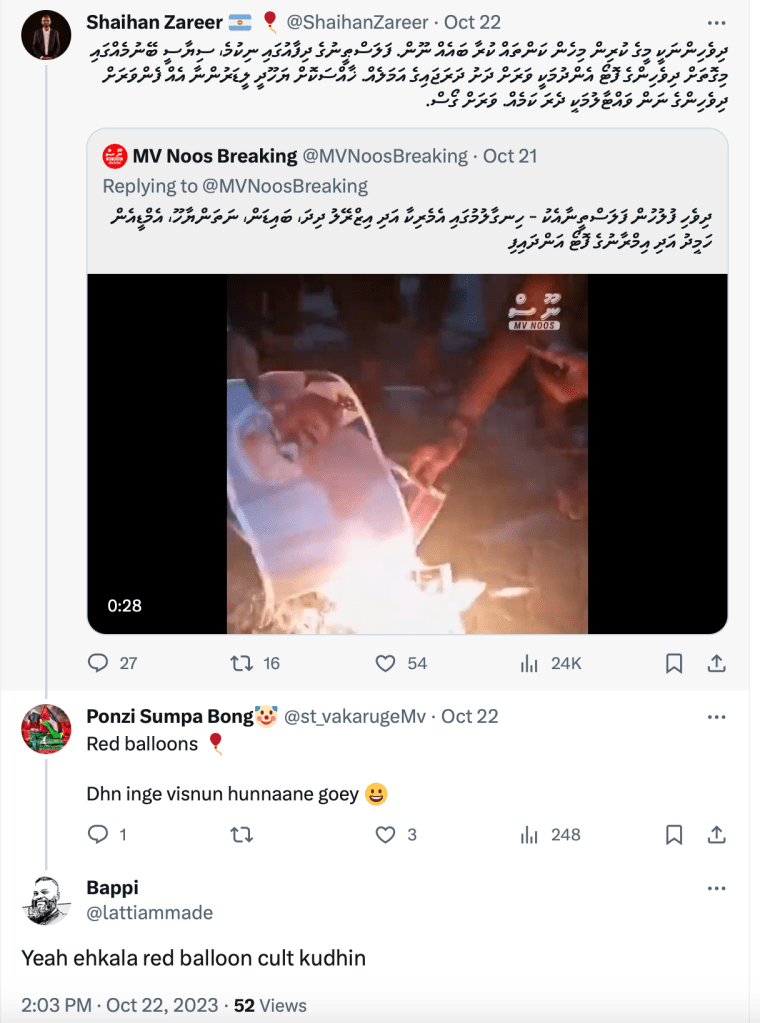Click Bappi's profile avatar
760x1023 pixels.
point(46,900)
